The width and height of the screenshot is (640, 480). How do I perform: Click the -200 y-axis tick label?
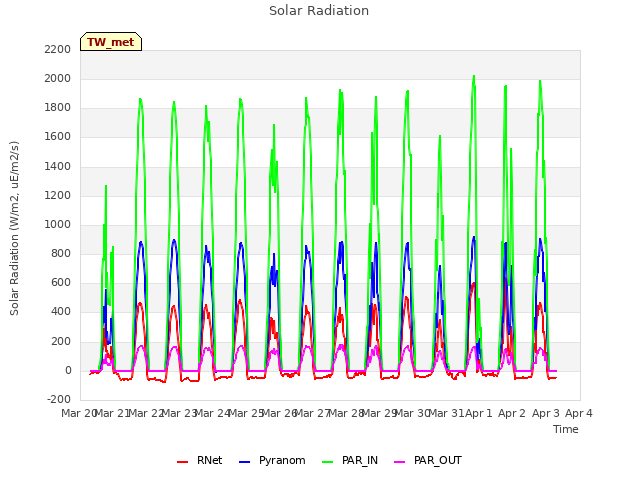click(59, 400)
